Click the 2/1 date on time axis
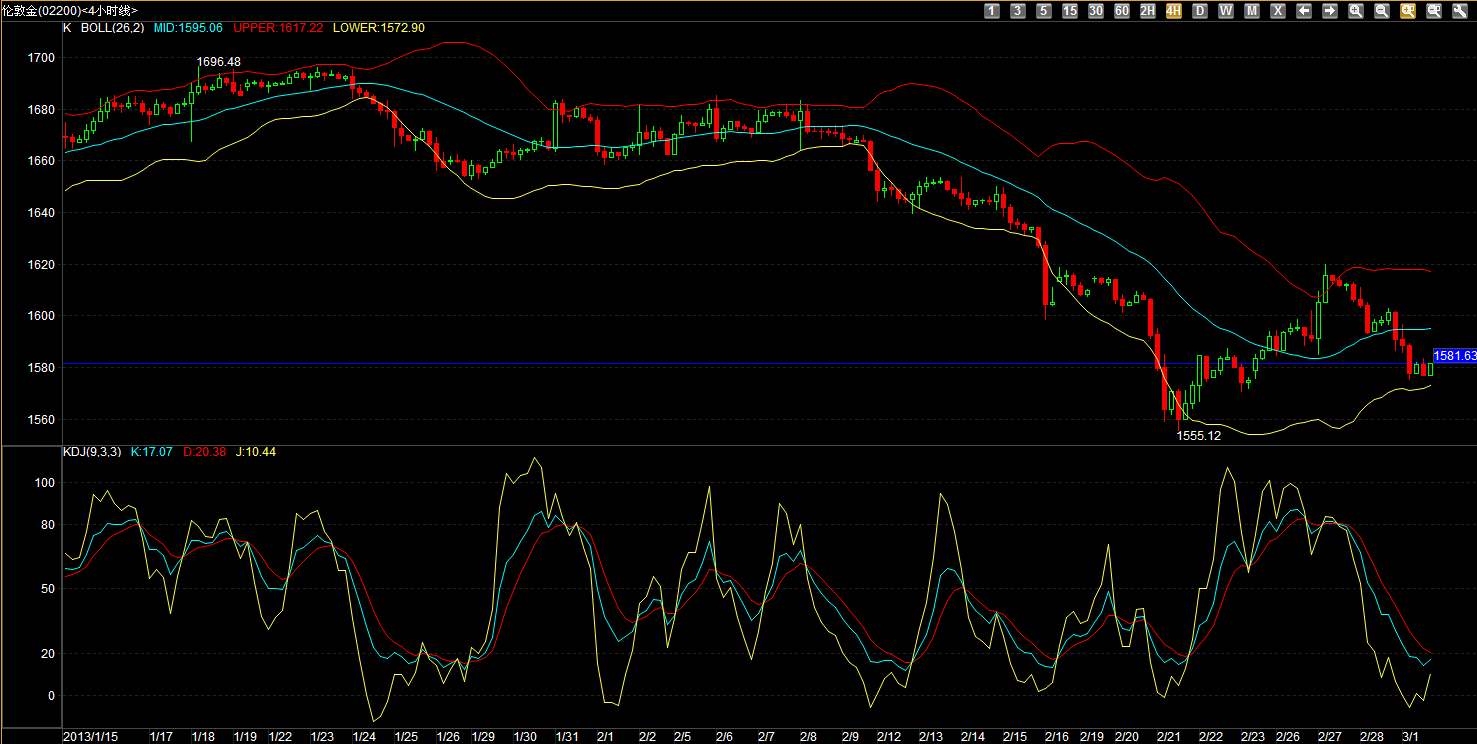Image resolution: width=1477 pixels, height=744 pixels. coord(605,736)
